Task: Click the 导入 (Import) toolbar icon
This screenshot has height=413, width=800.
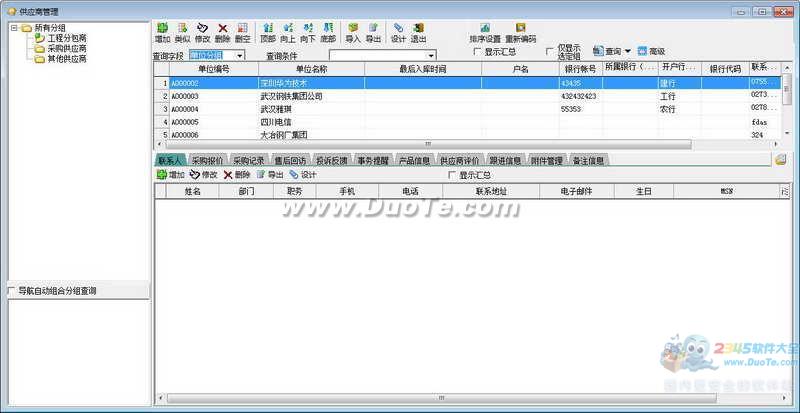Action: (x=352, y=31)
